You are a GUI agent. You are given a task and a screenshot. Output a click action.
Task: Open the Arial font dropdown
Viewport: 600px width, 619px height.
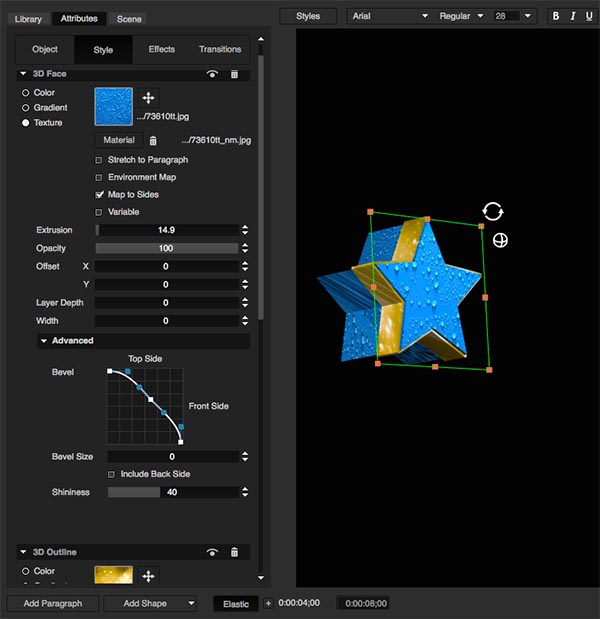click(x=388, y=16)
